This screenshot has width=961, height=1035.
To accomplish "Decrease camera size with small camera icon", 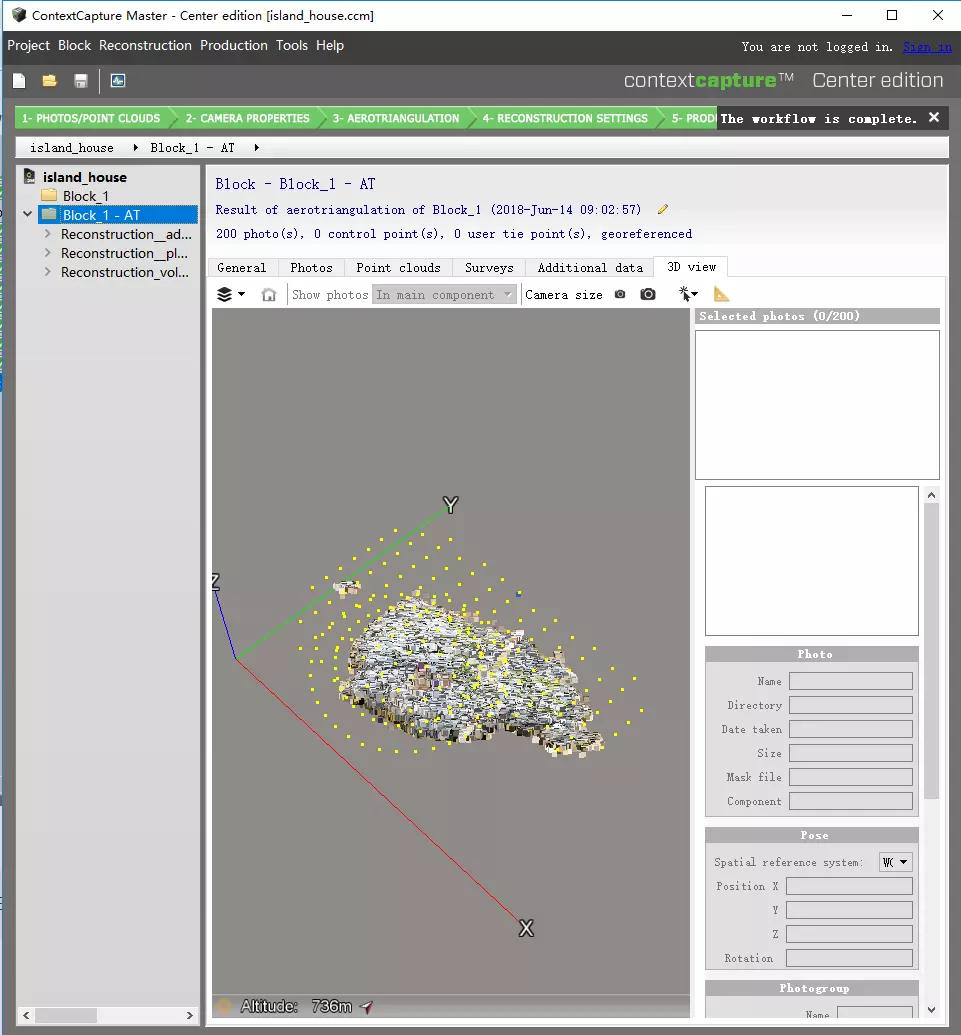I will 620,294.
